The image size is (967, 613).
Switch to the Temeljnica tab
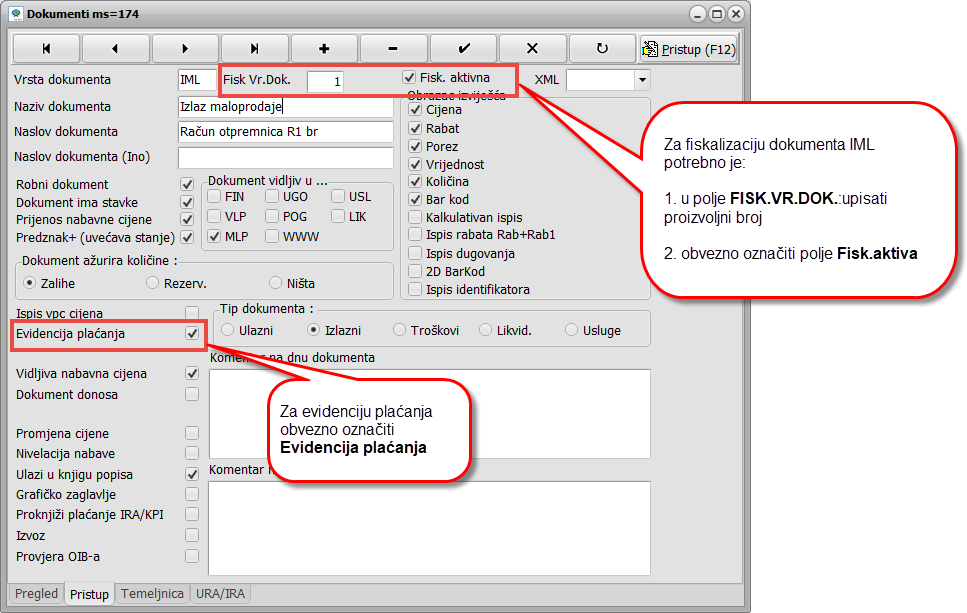[x=152, y=593]
